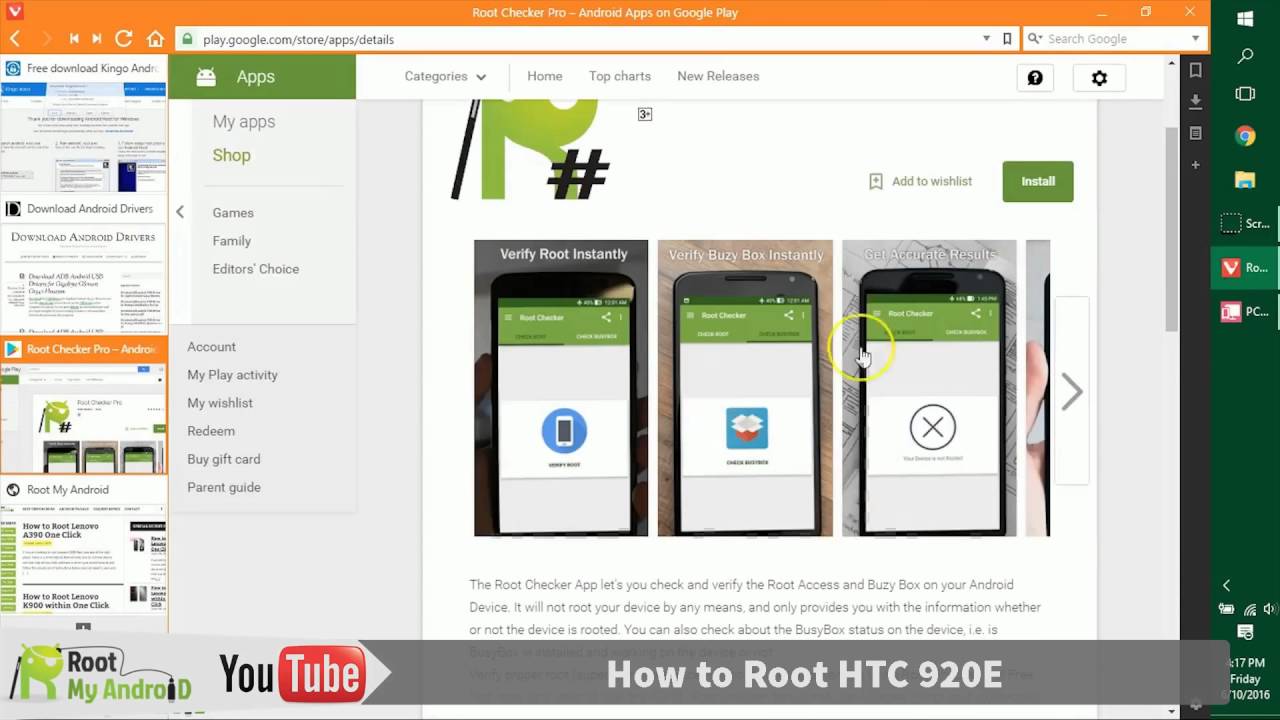Open Vivaldi downloads panel icon
This screenshot has height=720, width=1280.
click(1195, 101)
